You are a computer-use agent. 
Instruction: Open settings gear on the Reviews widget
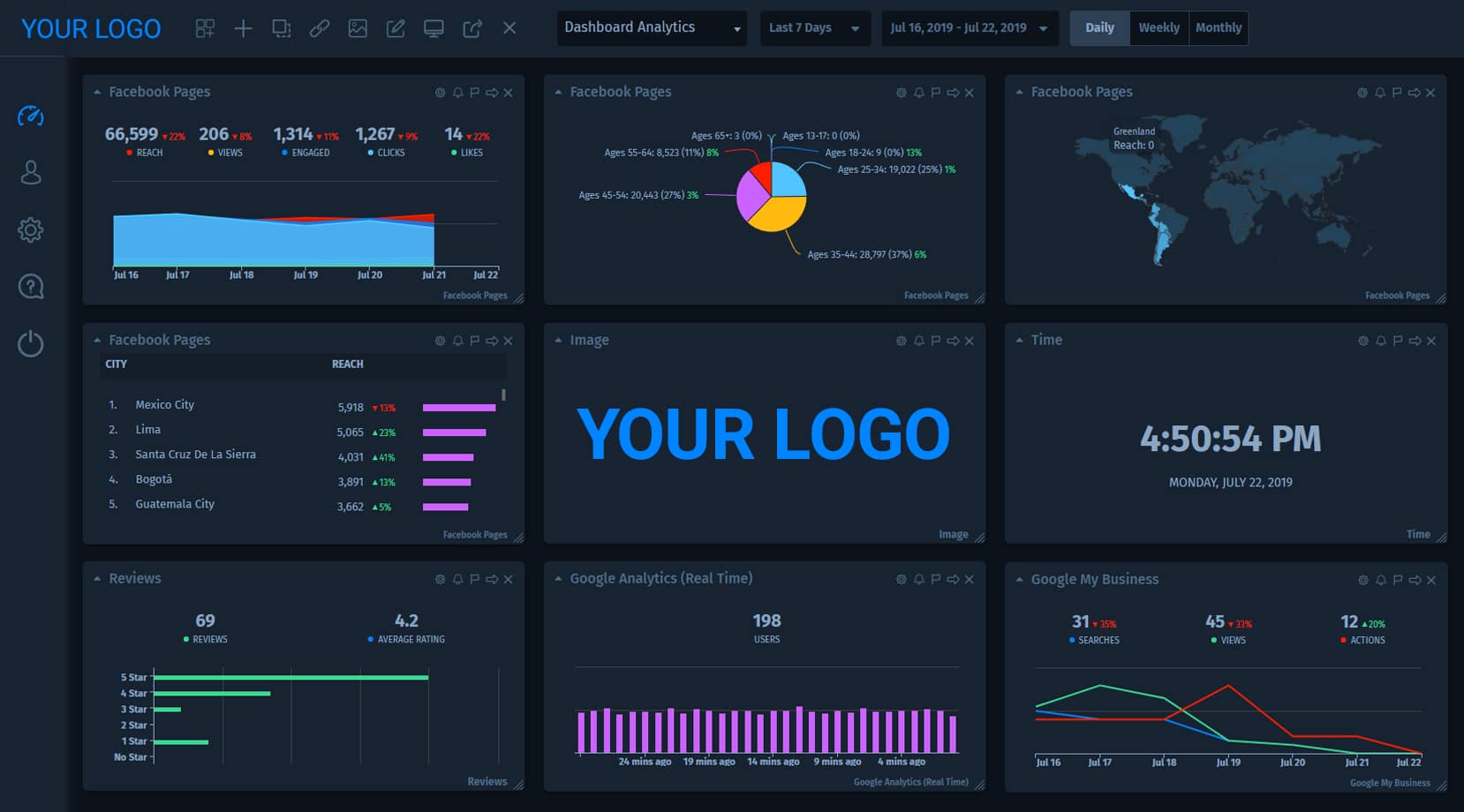tap(440, 579)
